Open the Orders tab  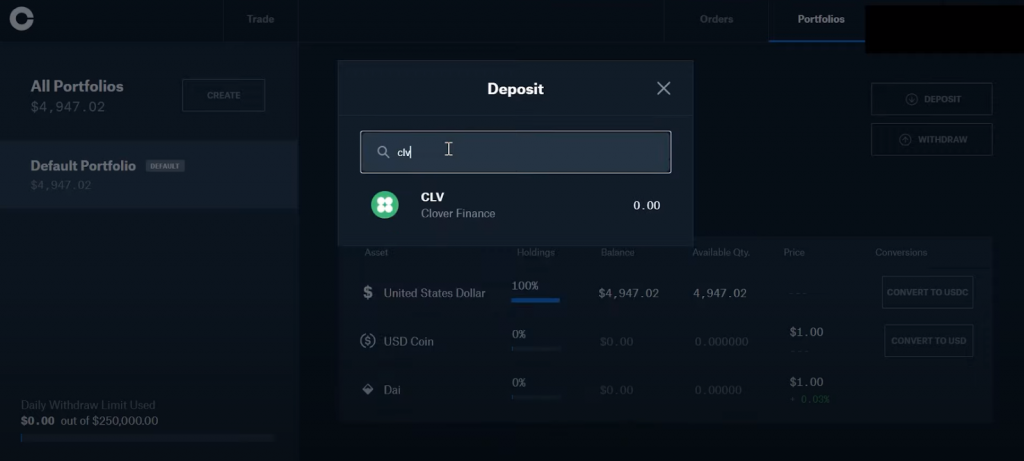[716, 19]
